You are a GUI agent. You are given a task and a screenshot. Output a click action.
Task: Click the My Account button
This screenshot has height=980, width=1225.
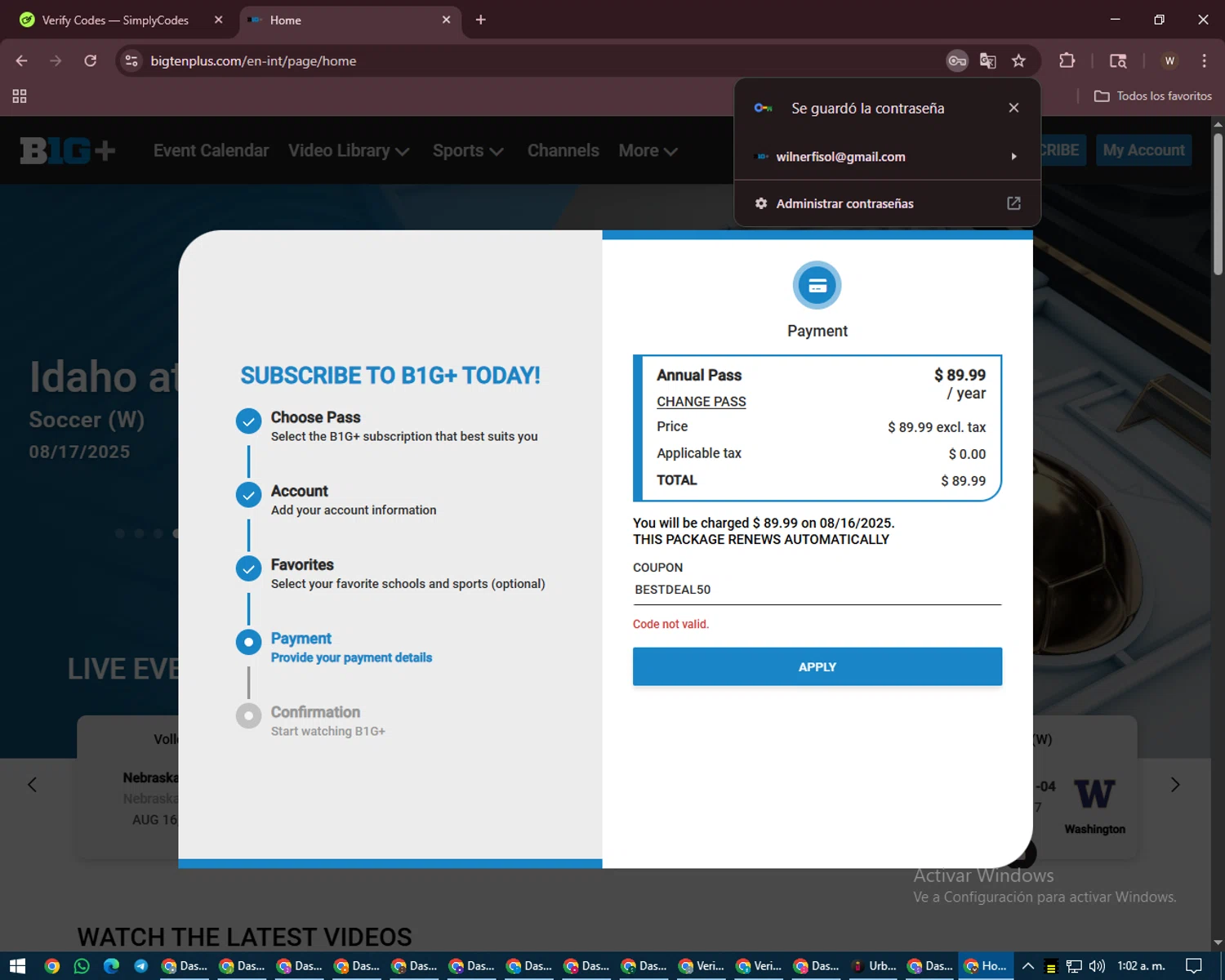coord(1143,150)
